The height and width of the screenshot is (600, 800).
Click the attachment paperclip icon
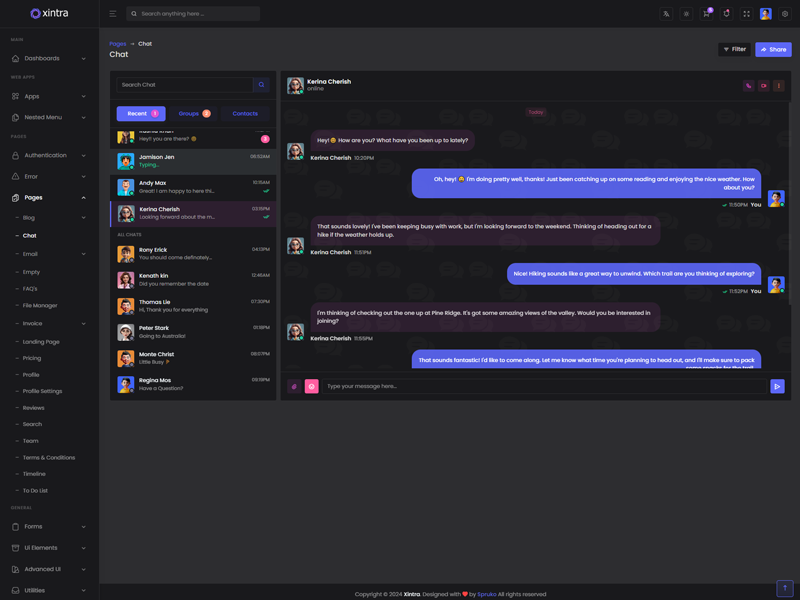coord(294,386)
